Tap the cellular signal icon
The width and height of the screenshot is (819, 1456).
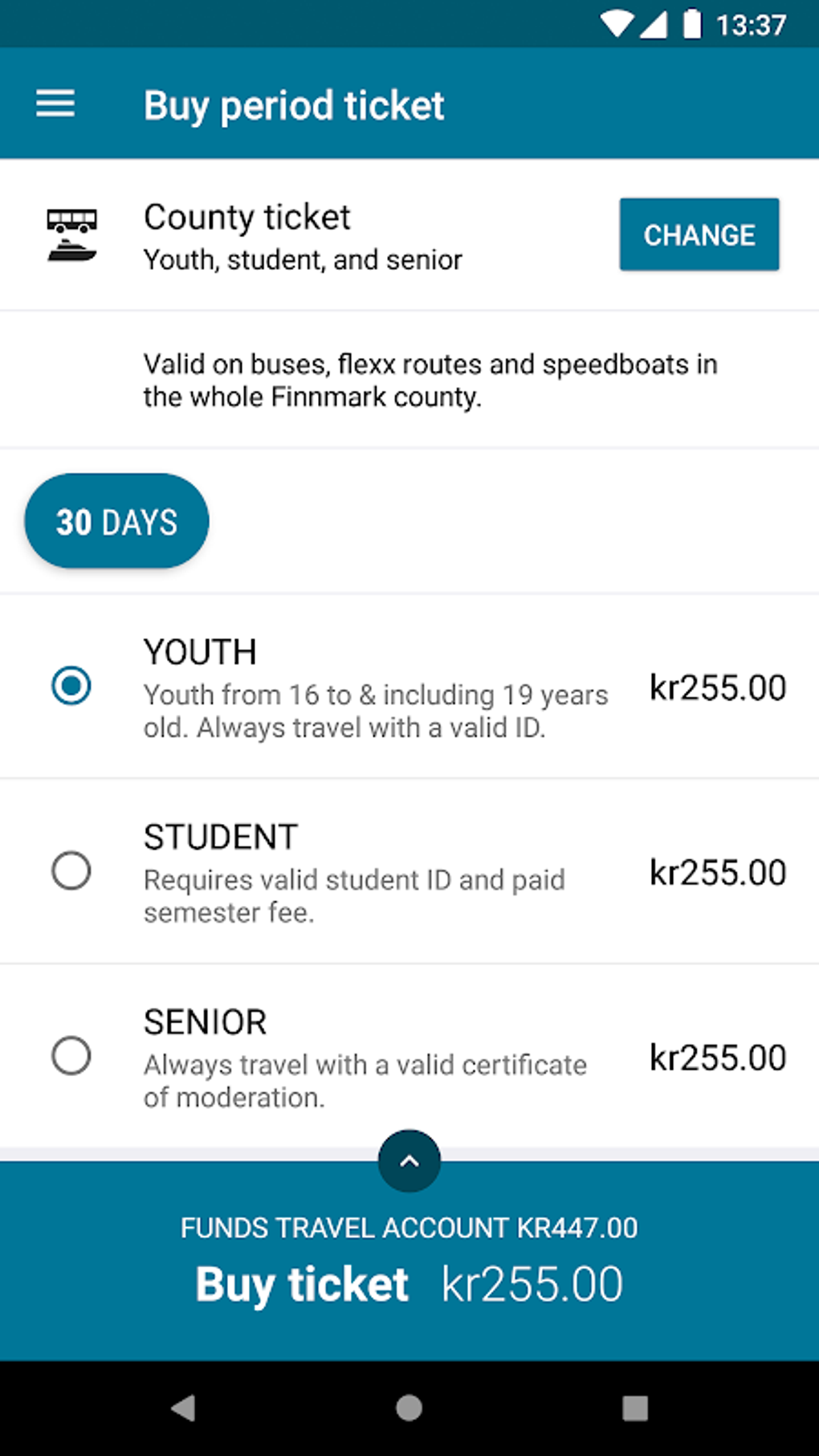653,24
